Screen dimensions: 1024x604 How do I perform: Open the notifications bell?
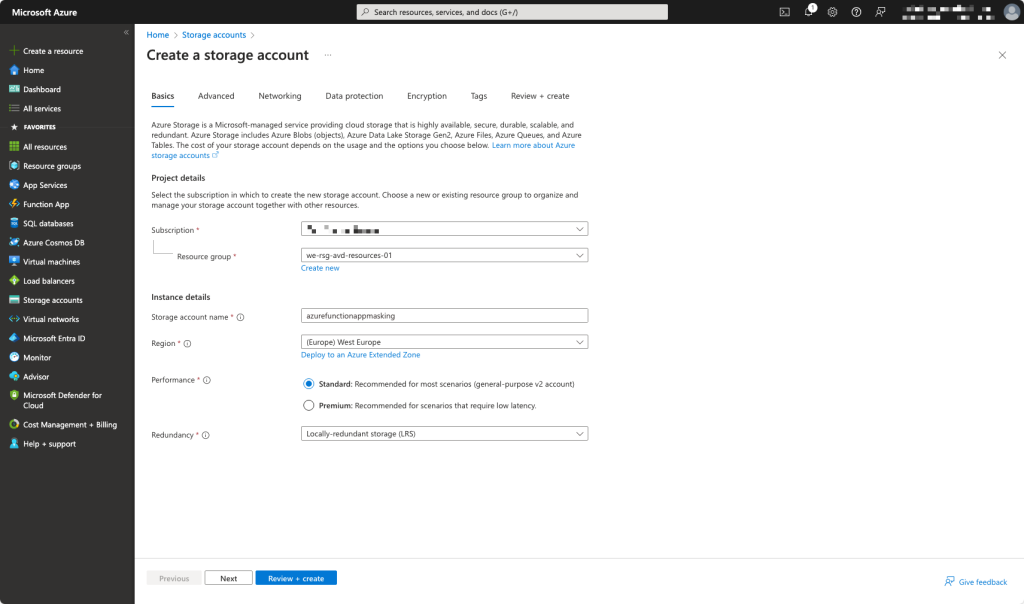(x=808, y=12)
